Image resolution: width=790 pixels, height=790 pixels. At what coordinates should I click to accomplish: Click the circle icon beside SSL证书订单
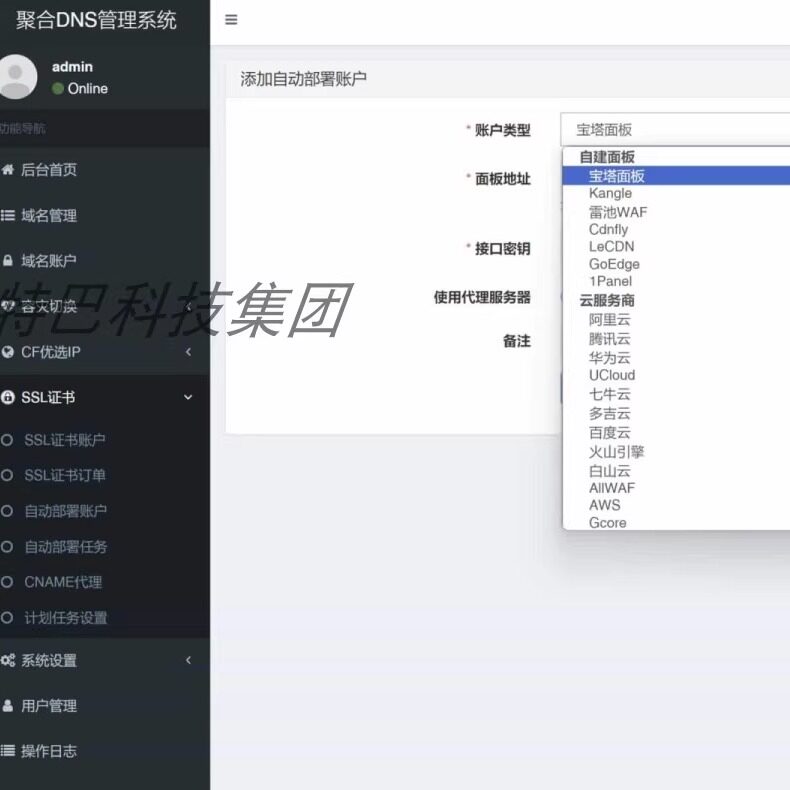7,475
